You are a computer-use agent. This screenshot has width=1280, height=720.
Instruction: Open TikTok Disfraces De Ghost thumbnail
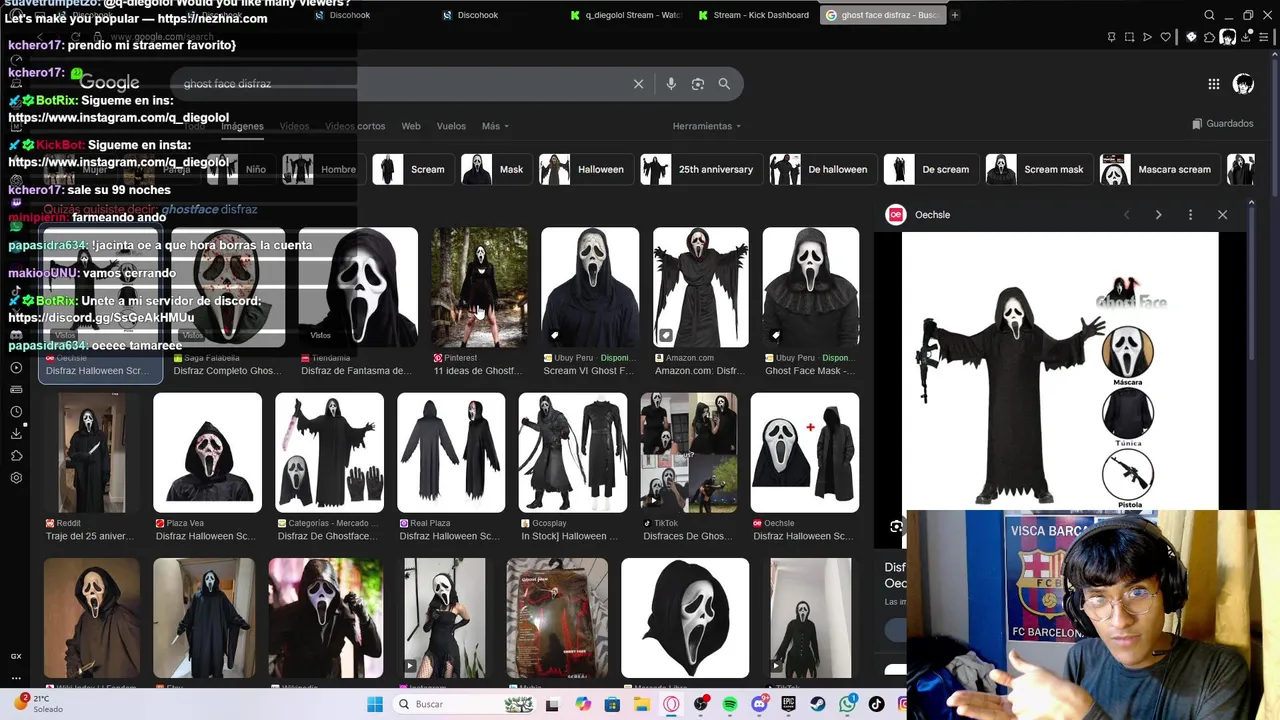[x=688, y=452]
